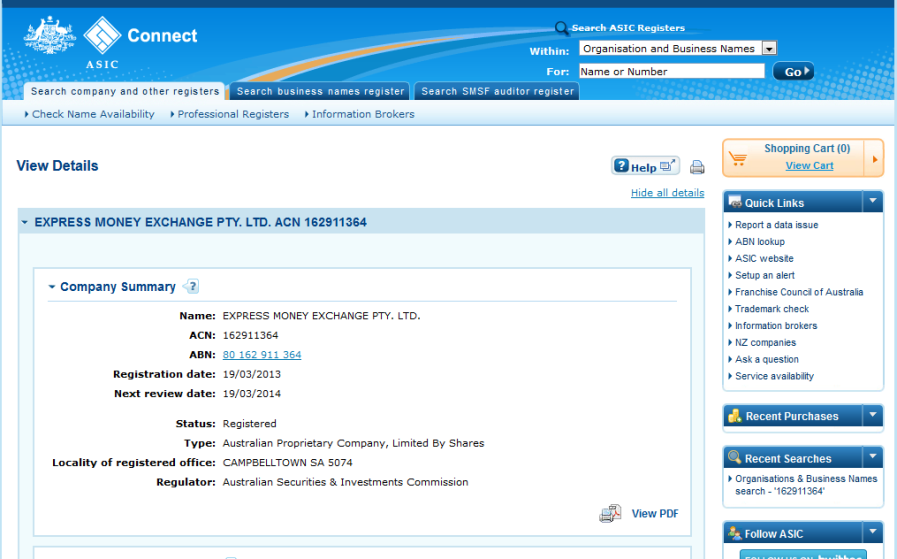897x559 pixels.
Task: Collapse the Express Money Exchange header panel
Action: tap(25, 223)
